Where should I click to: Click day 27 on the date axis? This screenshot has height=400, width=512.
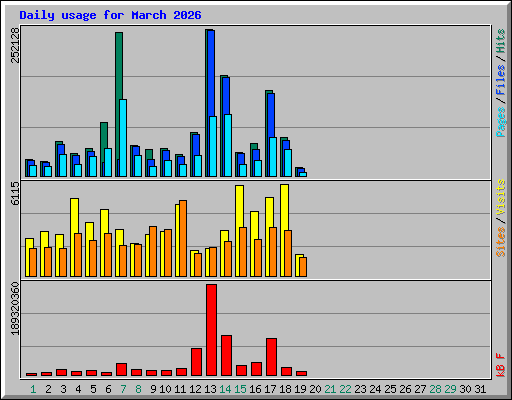[420, 389]
